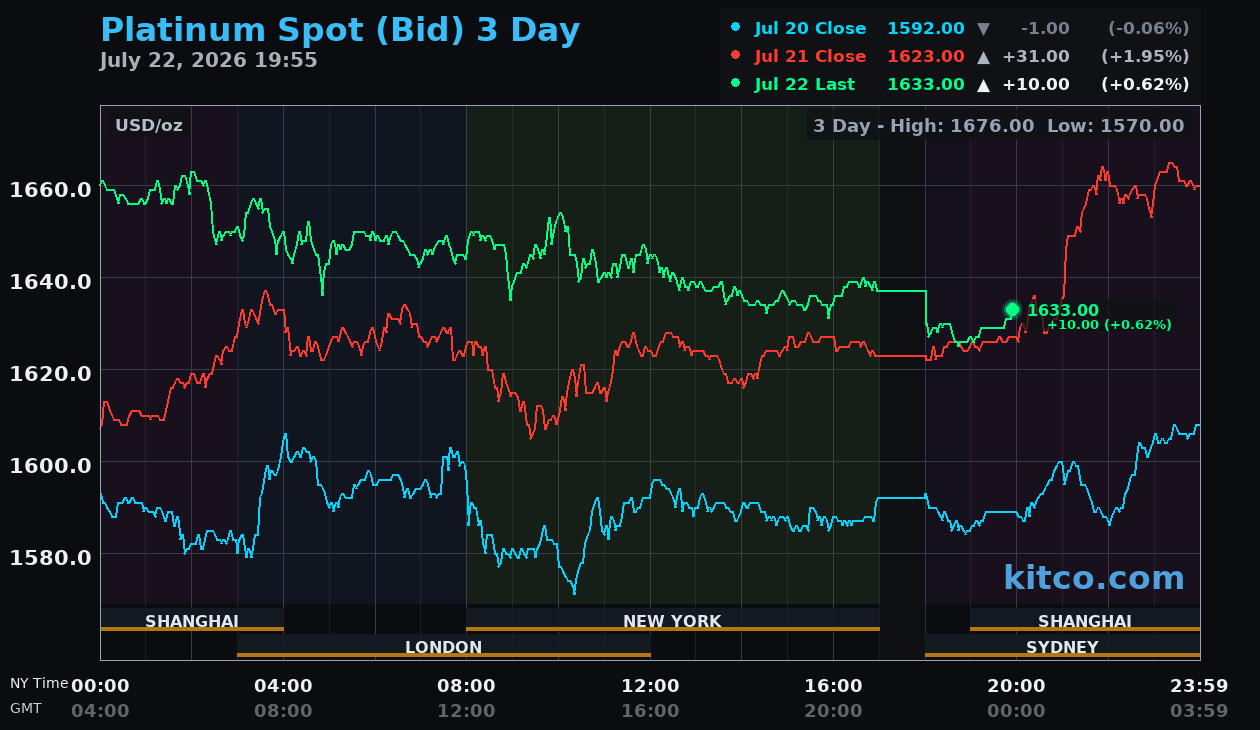Click the 00:00 NY time label
The height and width of the screenshot is (730, 1260).
pos(100,686)
